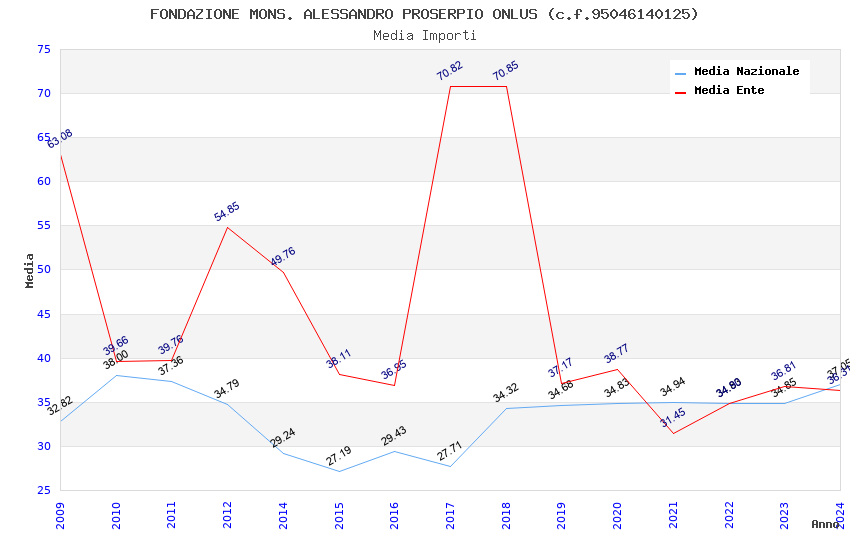Screen dimensions: 850x550
Task: Click the 2018 year tick label
Action: pyautogui.click(x=506, y=515)
